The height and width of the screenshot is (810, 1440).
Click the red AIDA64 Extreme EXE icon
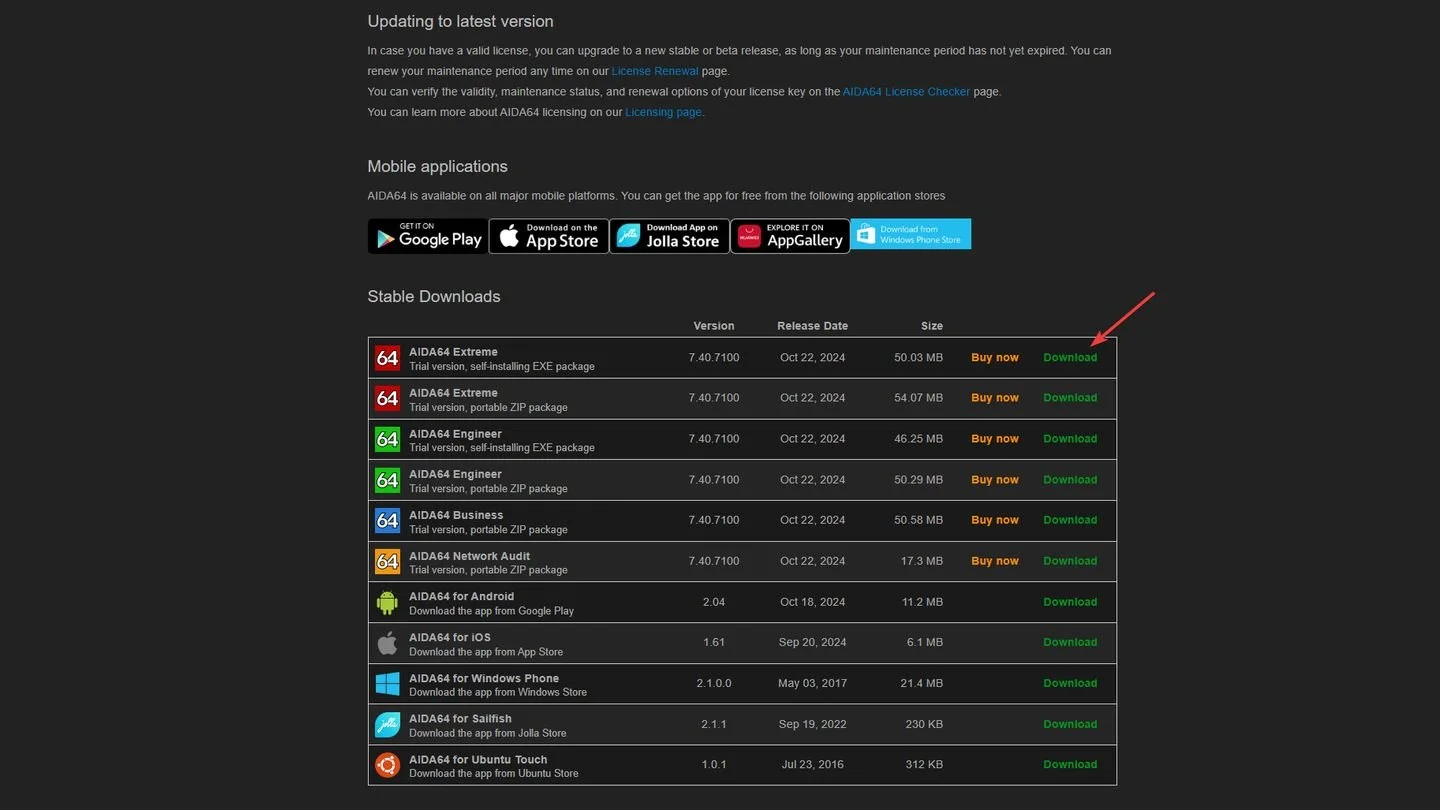coord(387,358)
